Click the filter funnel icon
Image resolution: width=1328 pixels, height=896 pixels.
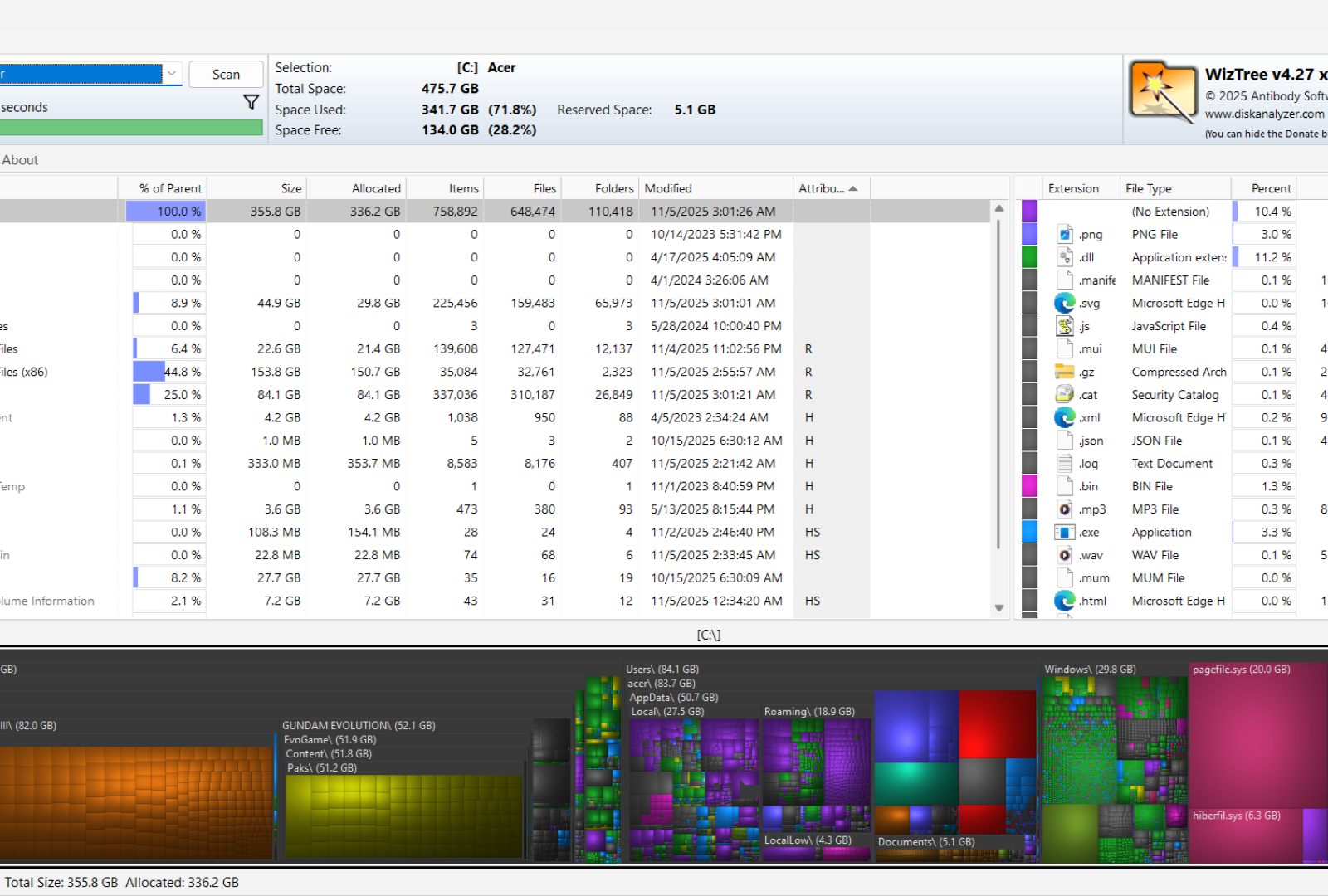[x=251, y=102]
